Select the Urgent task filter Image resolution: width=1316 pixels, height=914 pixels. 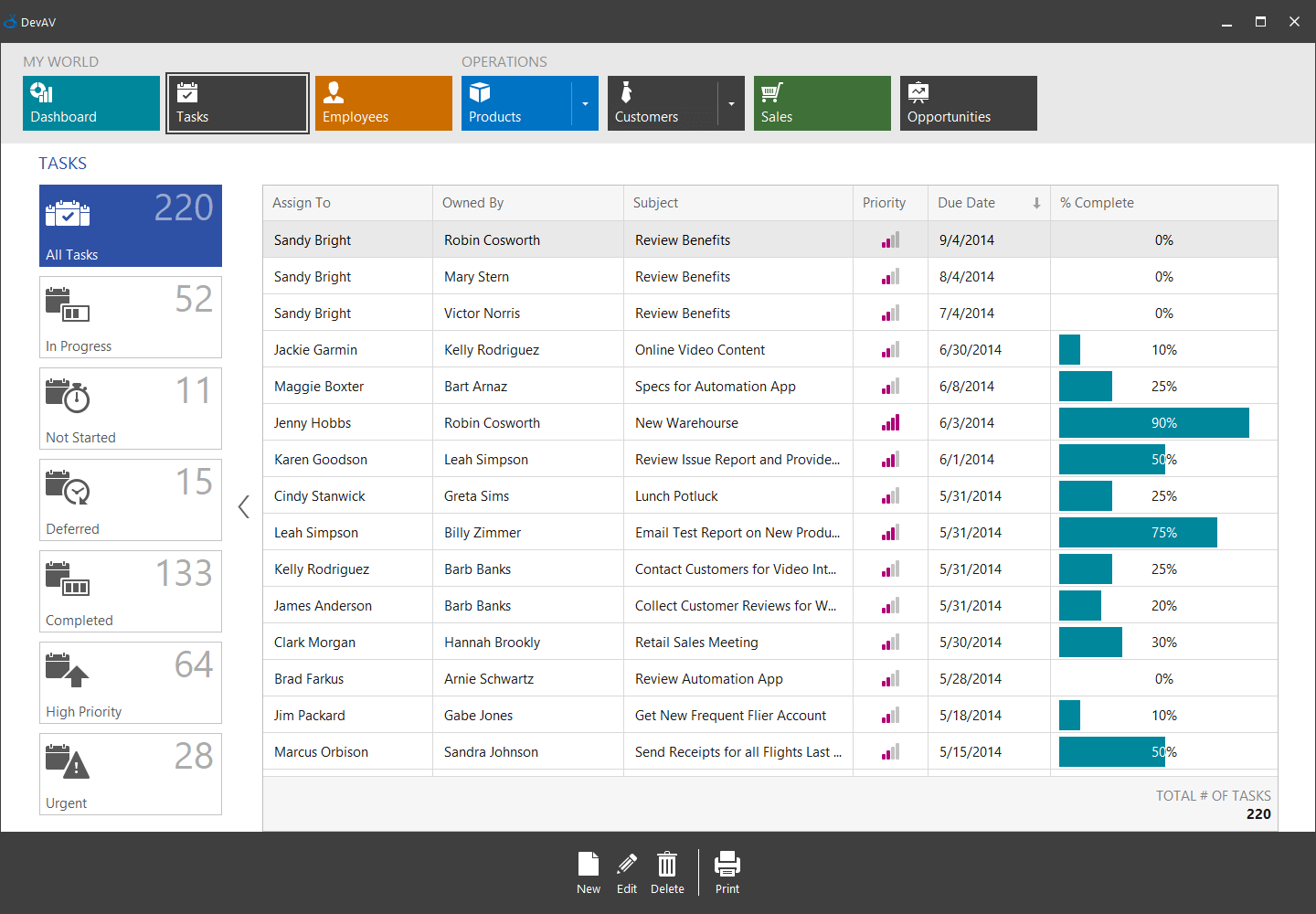[130, 774]
